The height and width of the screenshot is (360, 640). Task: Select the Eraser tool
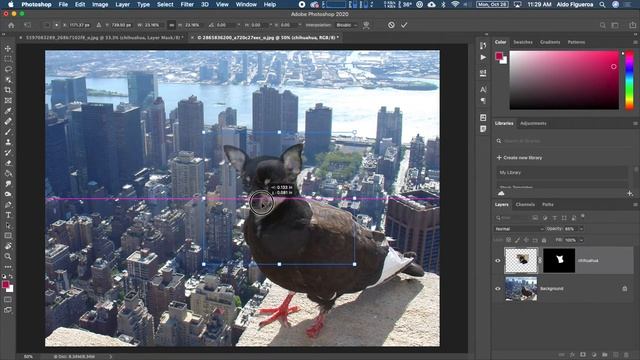[8, 163]
